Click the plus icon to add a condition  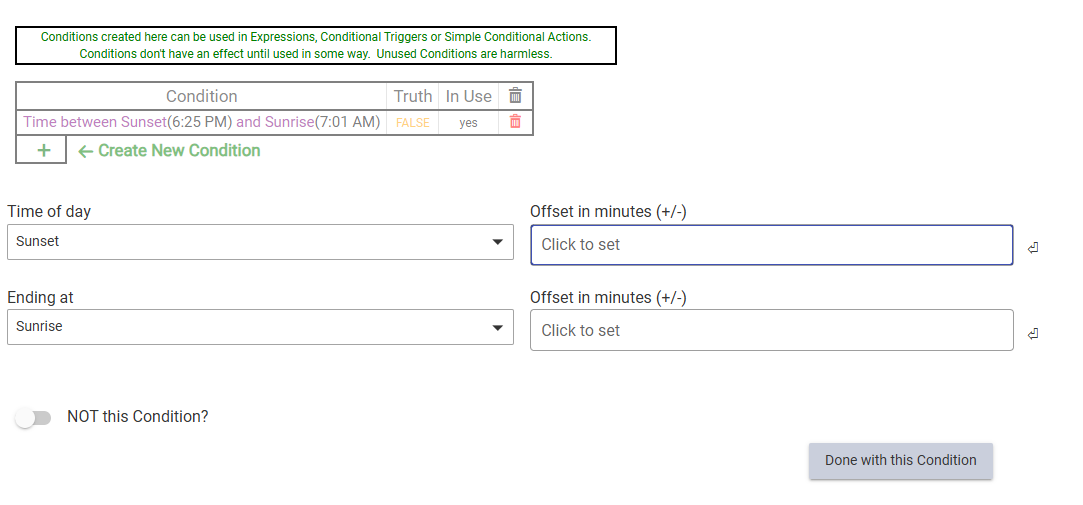click(x=42, y=151)
